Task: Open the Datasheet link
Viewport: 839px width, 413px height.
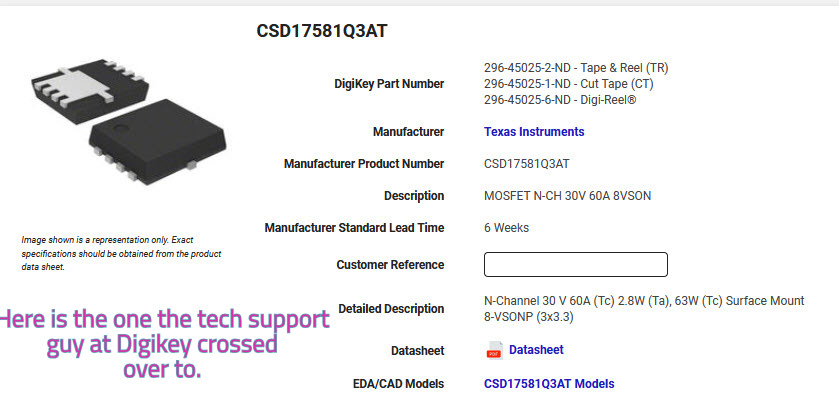Action: (x=536, y=350)
